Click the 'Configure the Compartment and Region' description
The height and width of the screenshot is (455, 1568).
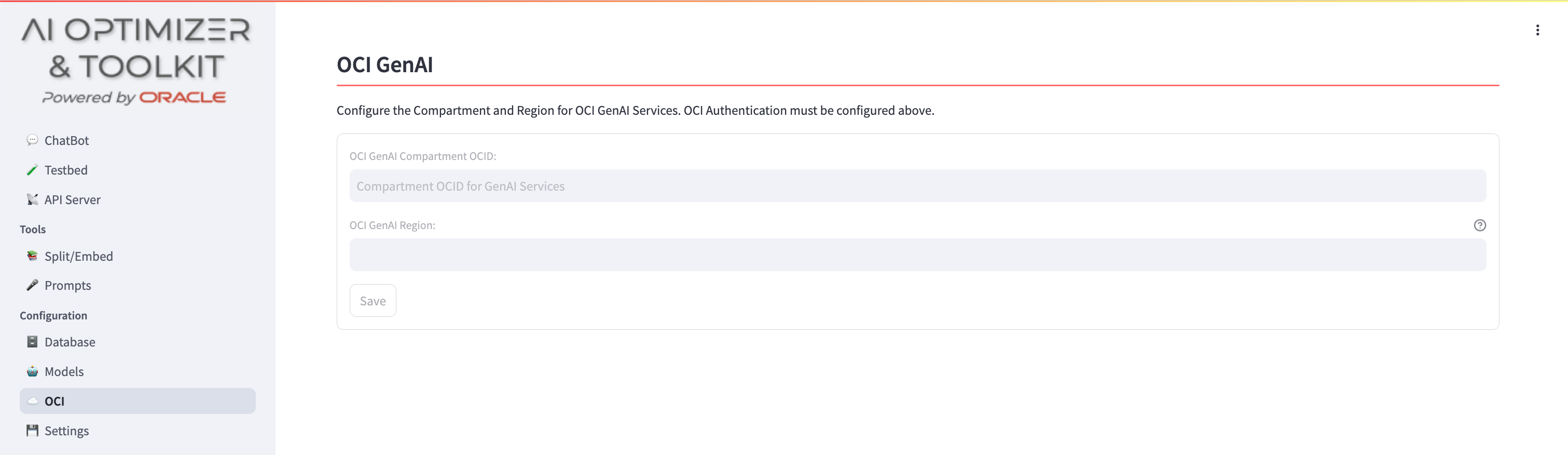(x=636, y=110)
